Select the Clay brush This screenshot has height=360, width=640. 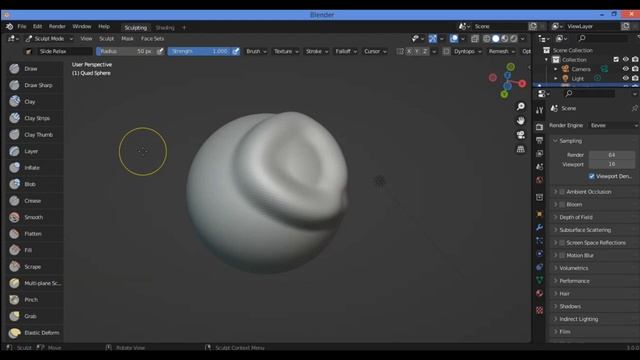(34, 102)
